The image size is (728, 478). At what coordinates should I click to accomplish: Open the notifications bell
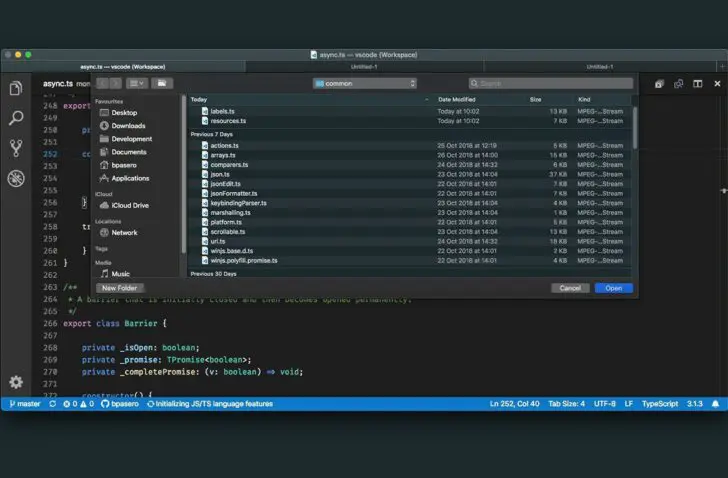[x=715, y=404]
